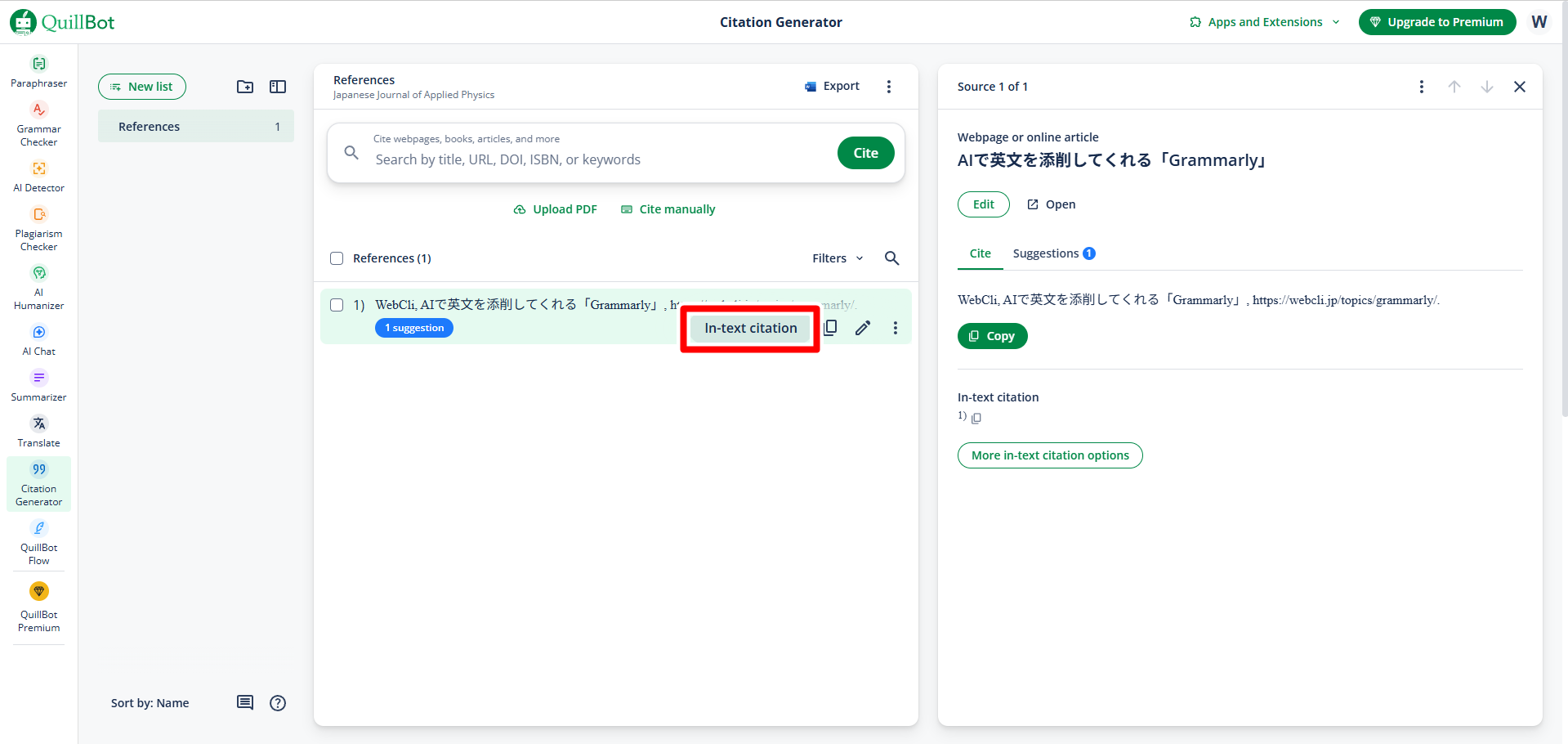Image resolution: width=1568 pixels, height=744 pixels.
Task: Open the AI Detector tool
Action: [x=38, y=177]
